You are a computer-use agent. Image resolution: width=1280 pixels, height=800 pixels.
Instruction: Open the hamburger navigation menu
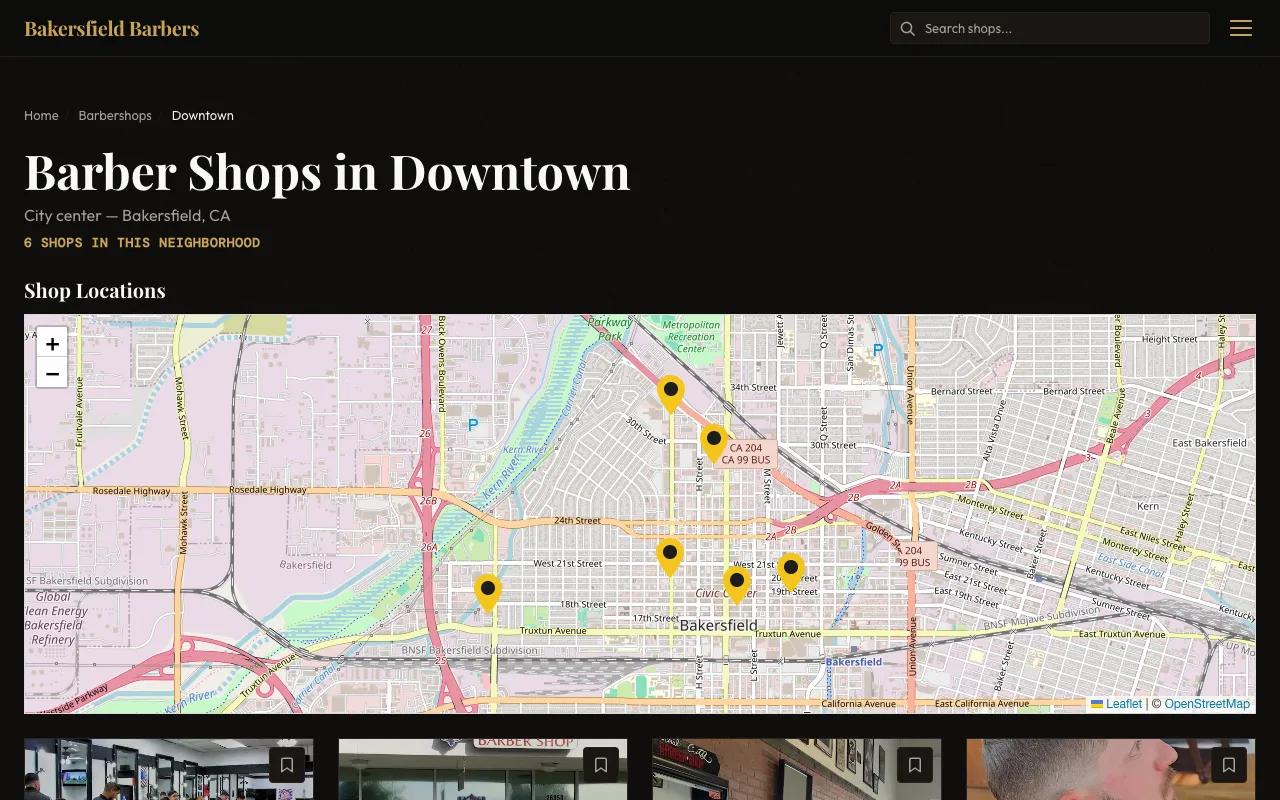(1241, 28)
